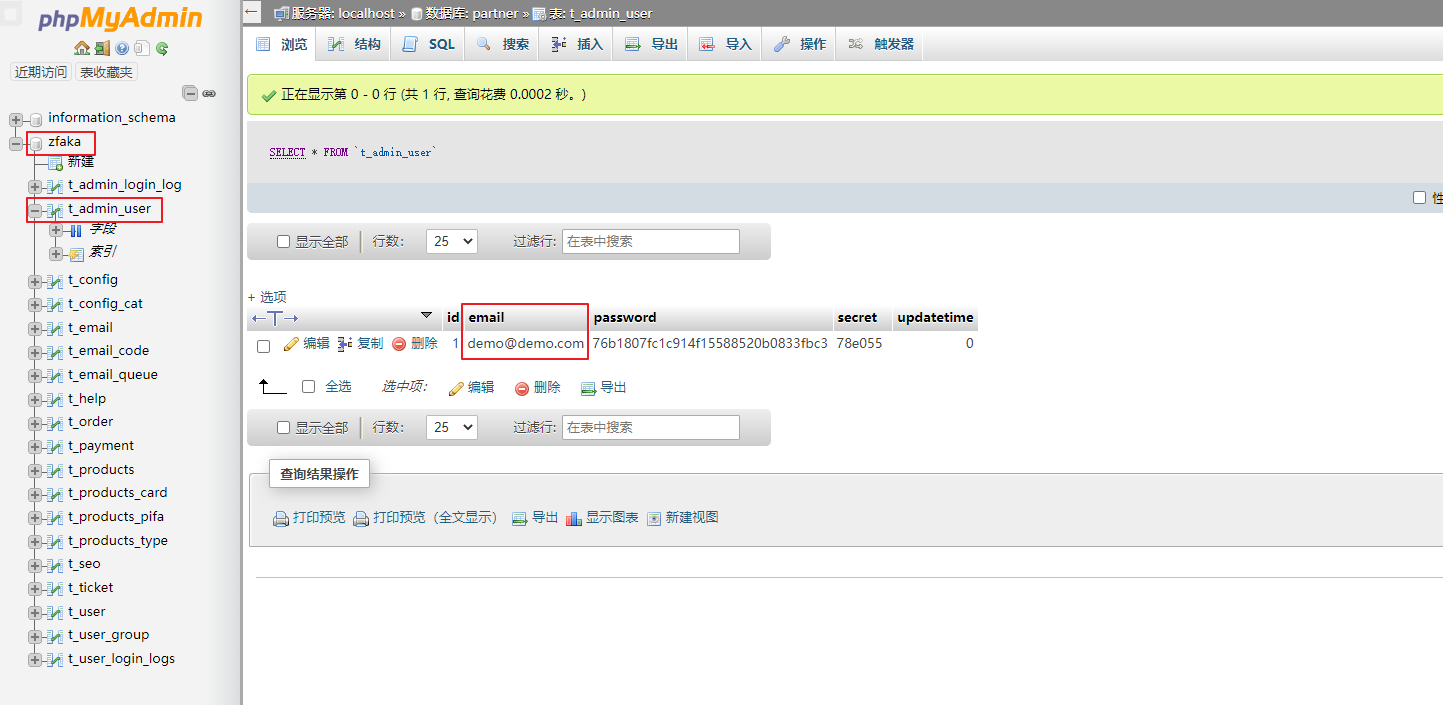1443x705 pixels.
Task: Tick the checkbox beside the SQL query box
Action: coord(1419,198)
